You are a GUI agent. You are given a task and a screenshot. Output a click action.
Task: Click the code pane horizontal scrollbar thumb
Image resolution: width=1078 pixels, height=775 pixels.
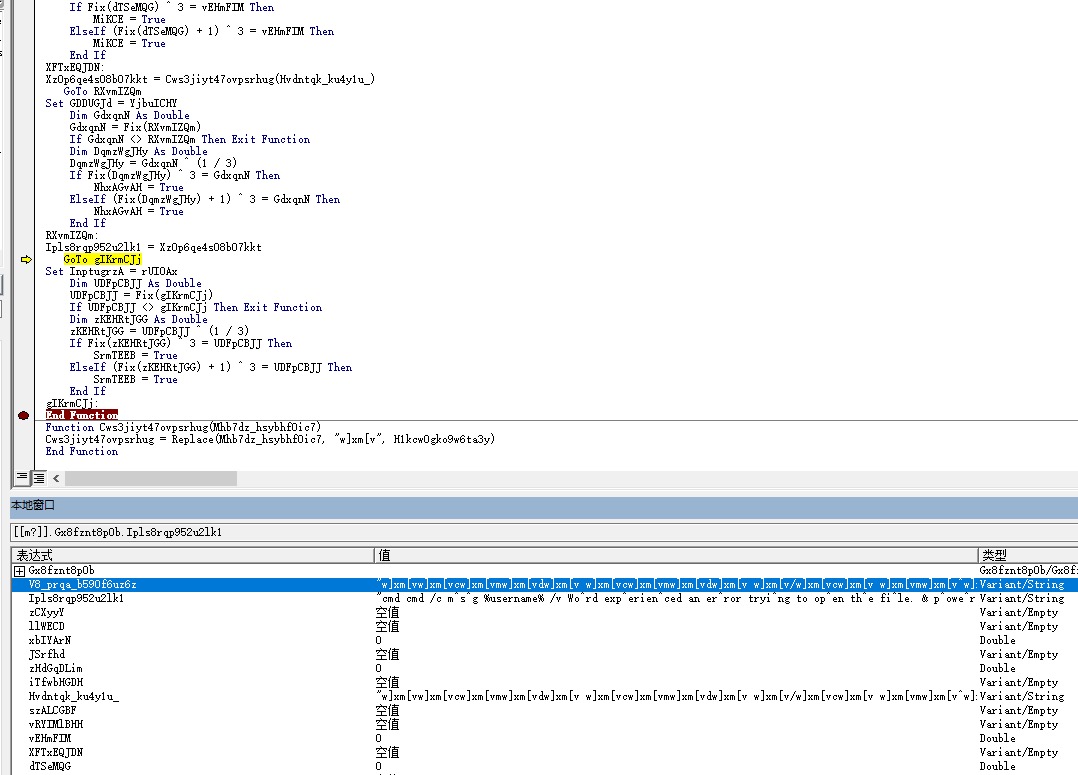(x=151, y=478)
